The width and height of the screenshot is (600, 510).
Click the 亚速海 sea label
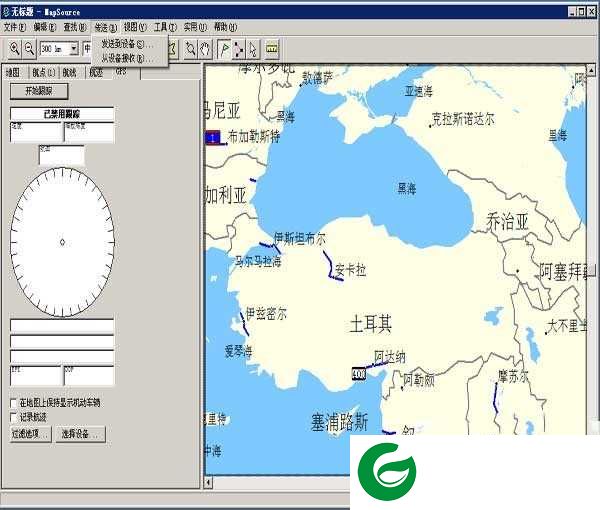(x=419, y=91)
